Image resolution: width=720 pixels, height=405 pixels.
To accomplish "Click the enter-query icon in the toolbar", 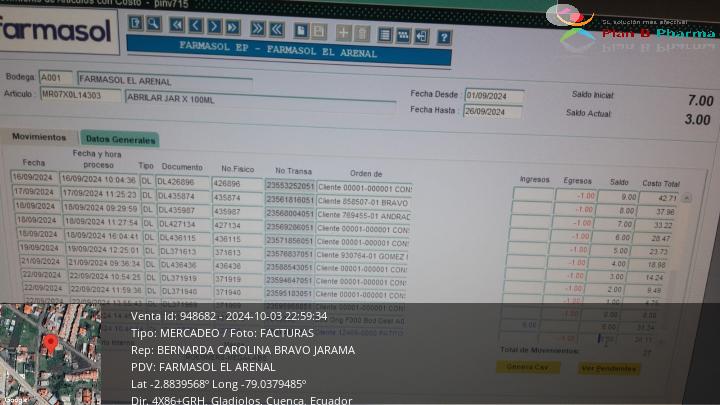I will pyautogui.click(x=135, y=23).
